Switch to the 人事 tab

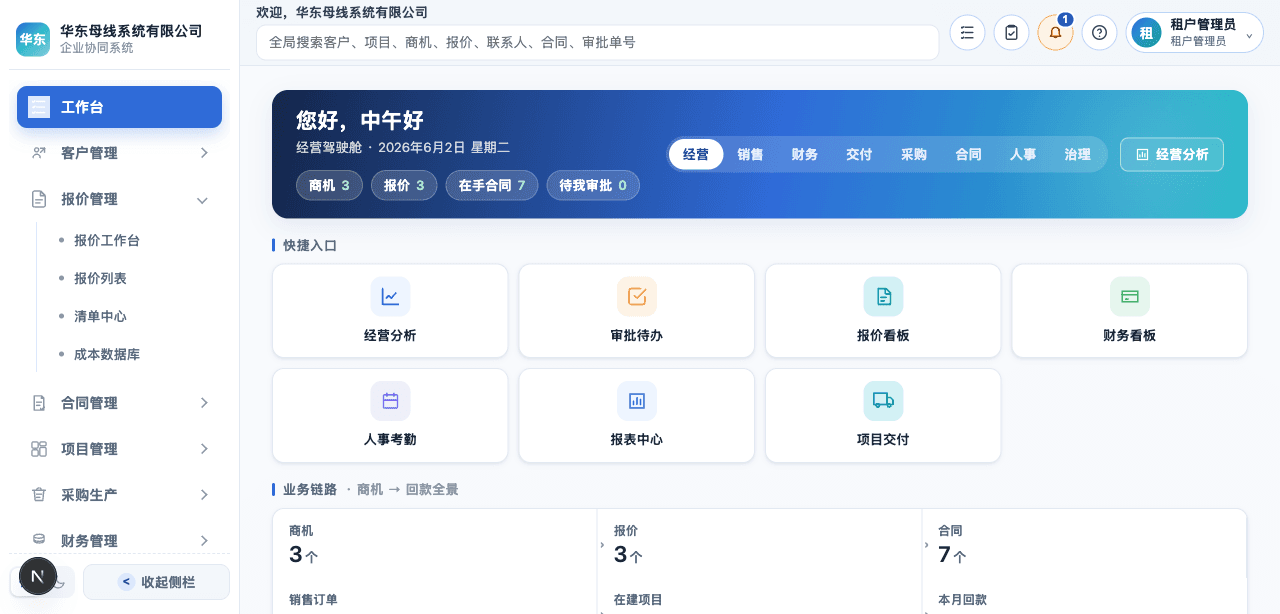point(1023,154)
